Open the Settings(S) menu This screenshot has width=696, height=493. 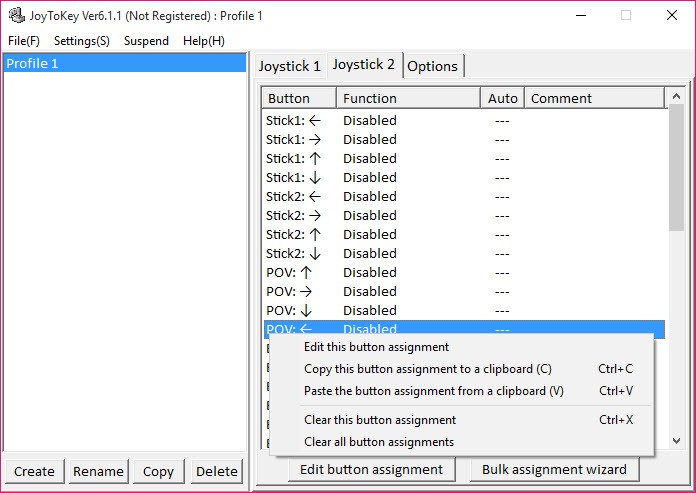point(82,41)
